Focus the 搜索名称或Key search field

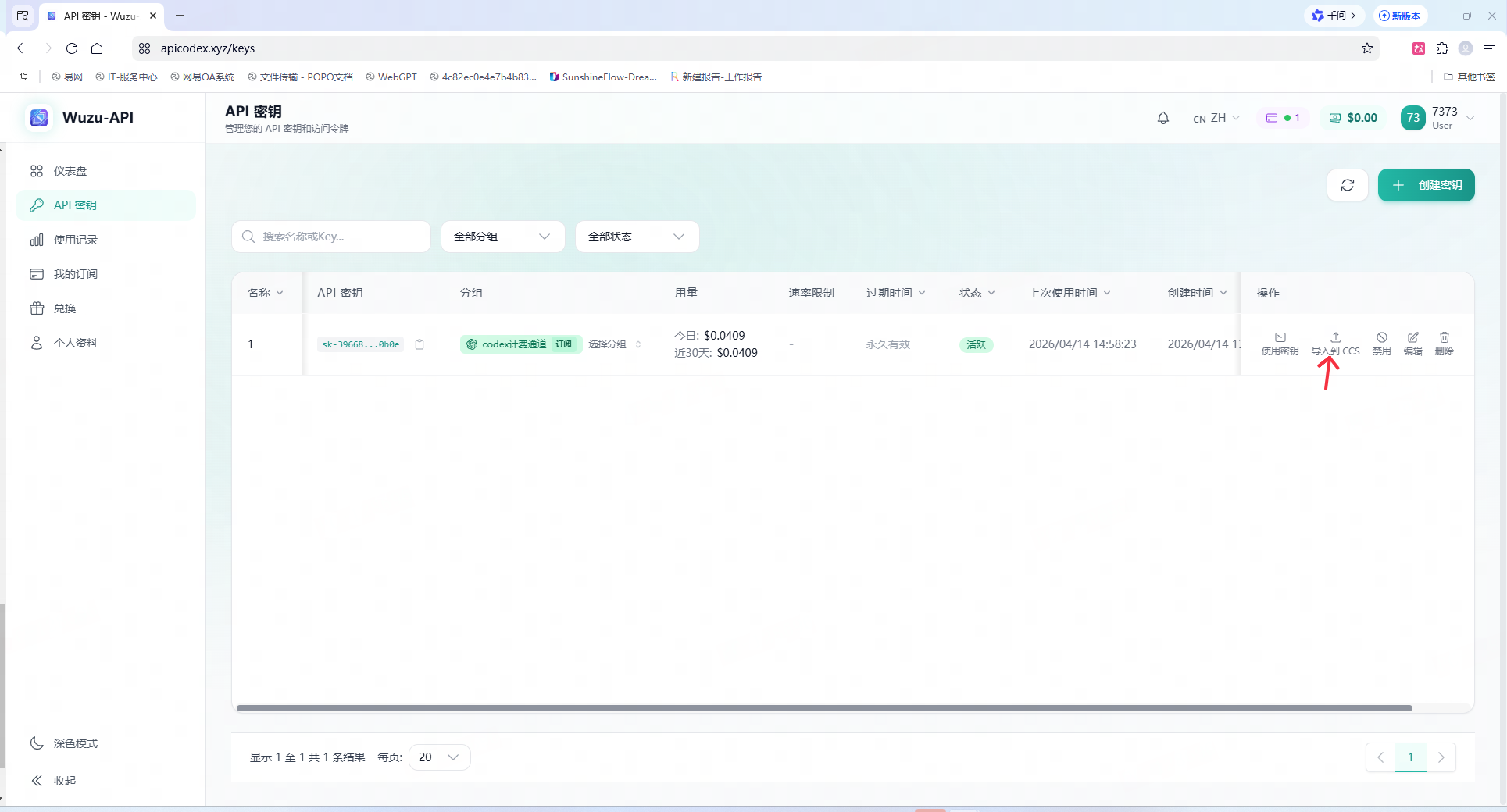[x=331, y=237]
